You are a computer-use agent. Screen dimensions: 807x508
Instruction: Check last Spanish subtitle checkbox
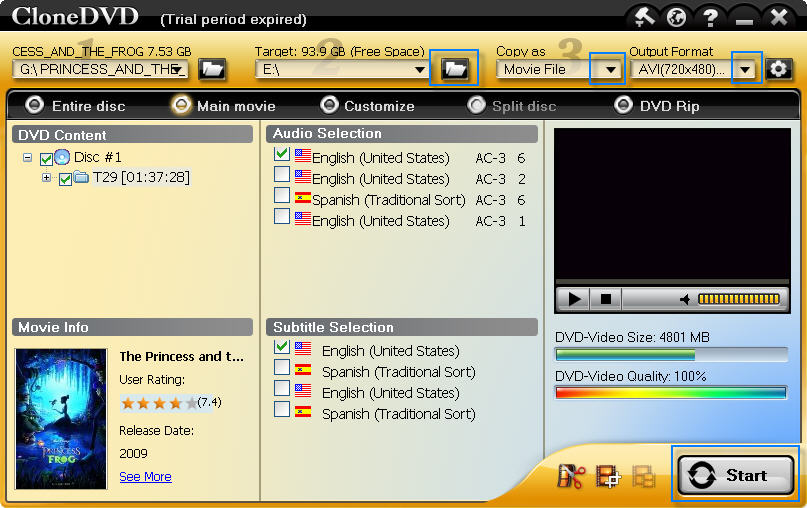tap(282, 409)
